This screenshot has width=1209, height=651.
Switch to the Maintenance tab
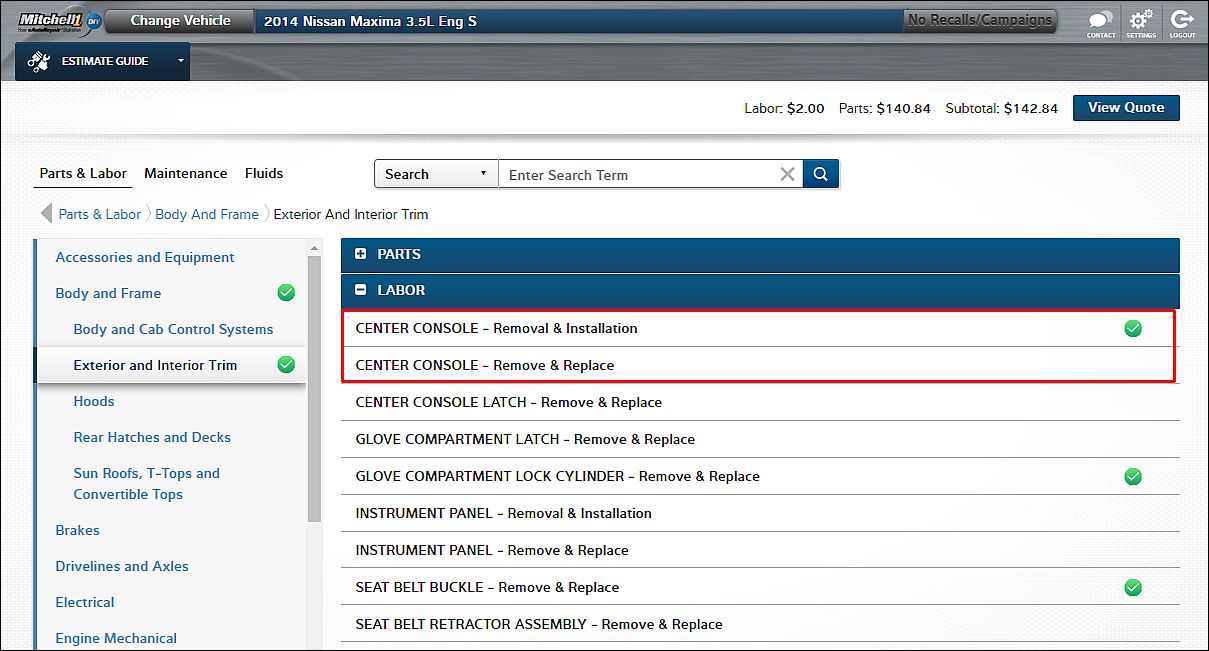pos(185,173)
